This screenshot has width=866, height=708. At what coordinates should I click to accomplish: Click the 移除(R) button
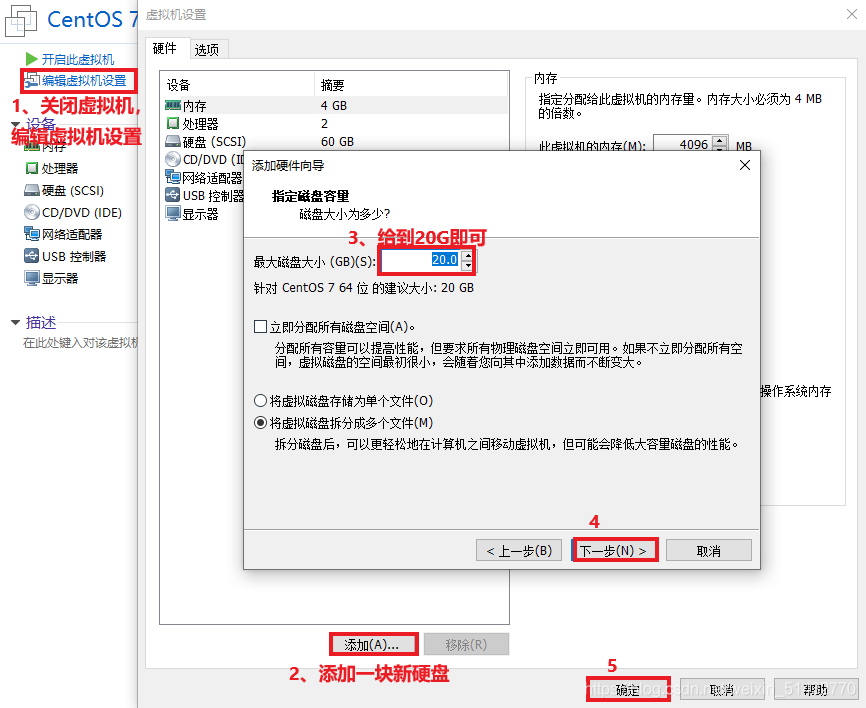pos(466,644)
